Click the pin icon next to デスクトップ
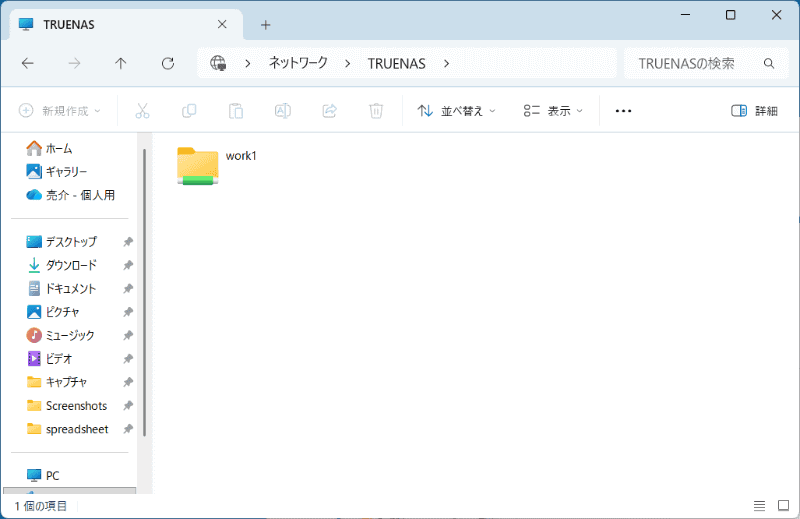Image resolution: width=800 pixels, height=519 pixels. [x=128, y=242]
